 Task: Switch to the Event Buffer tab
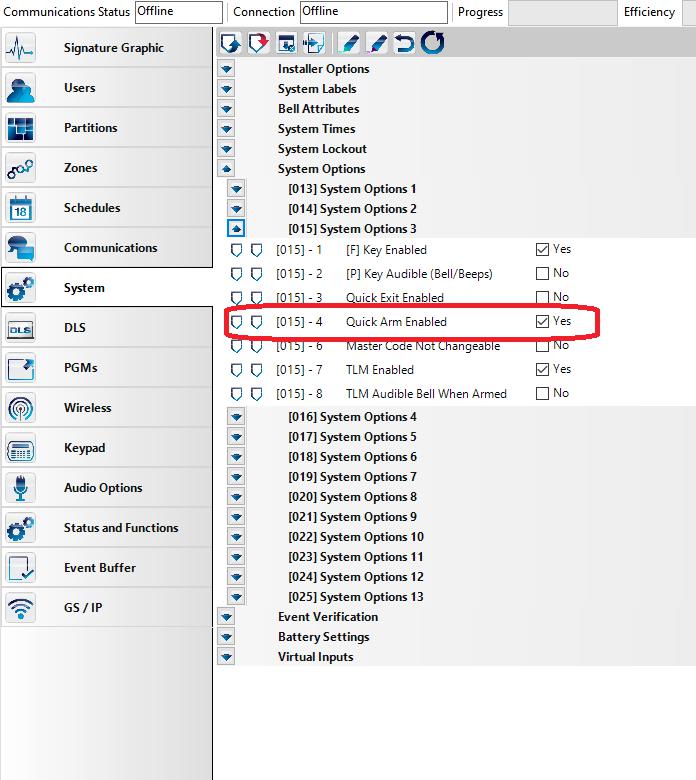click(x=100, y=568)
